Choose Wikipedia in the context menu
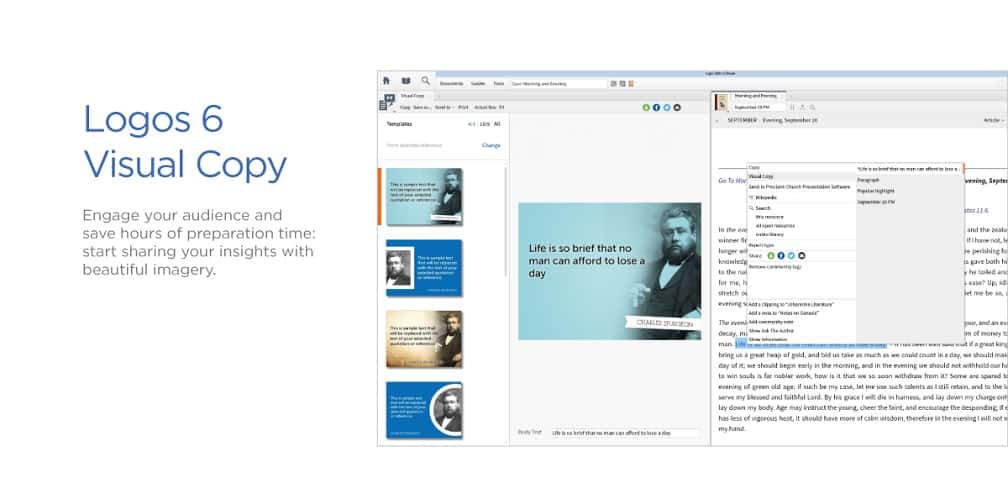Image resolution: width=1008 pixels, height=504 pixels. 766,197
